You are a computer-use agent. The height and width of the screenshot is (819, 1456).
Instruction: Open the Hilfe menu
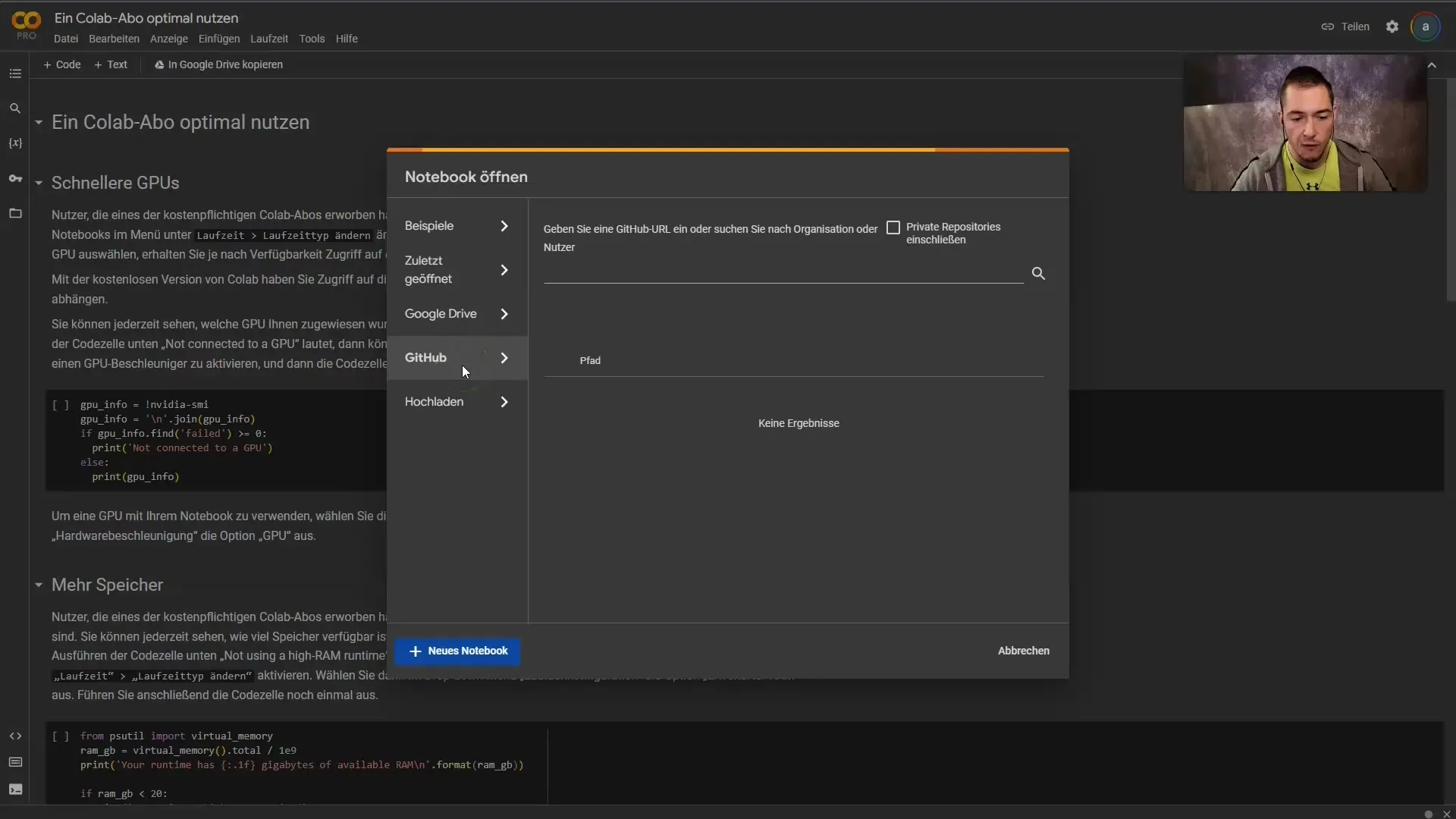click(347, 39)
